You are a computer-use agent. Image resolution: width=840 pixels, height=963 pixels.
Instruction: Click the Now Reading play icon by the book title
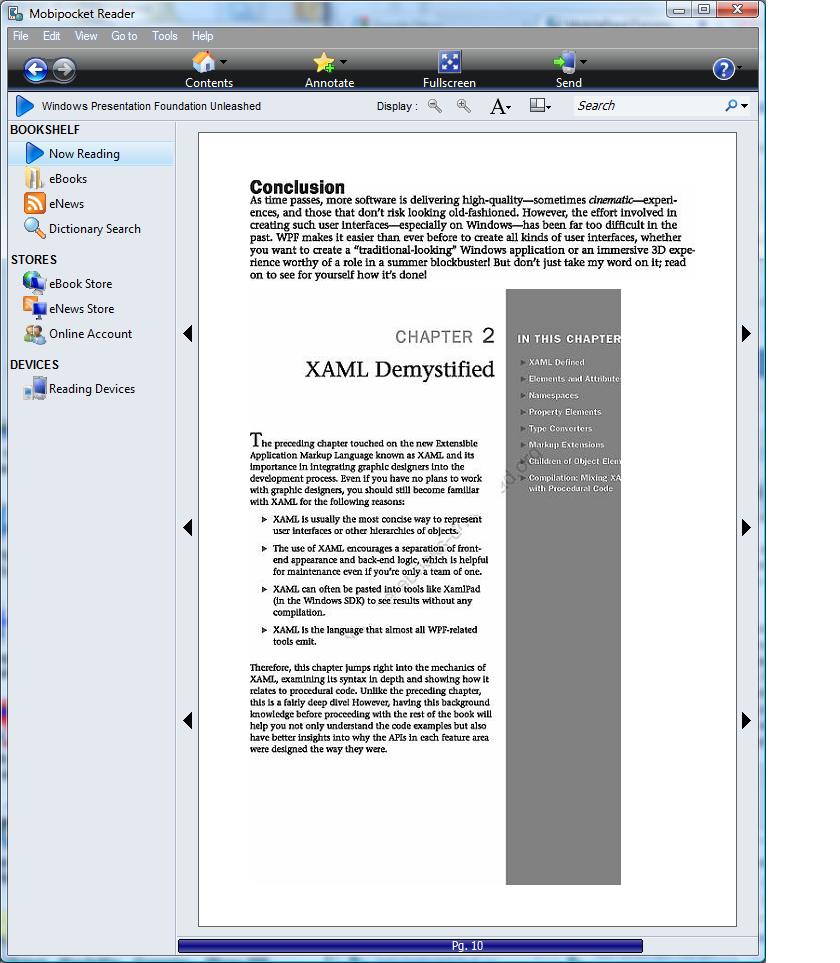coord(25,106)
